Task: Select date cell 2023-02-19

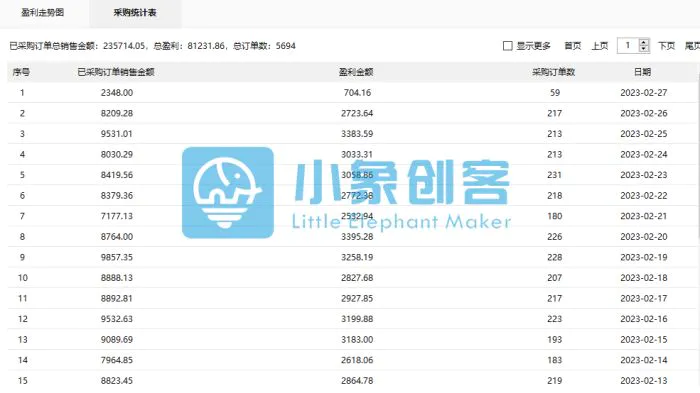Action: click(644, 257)
